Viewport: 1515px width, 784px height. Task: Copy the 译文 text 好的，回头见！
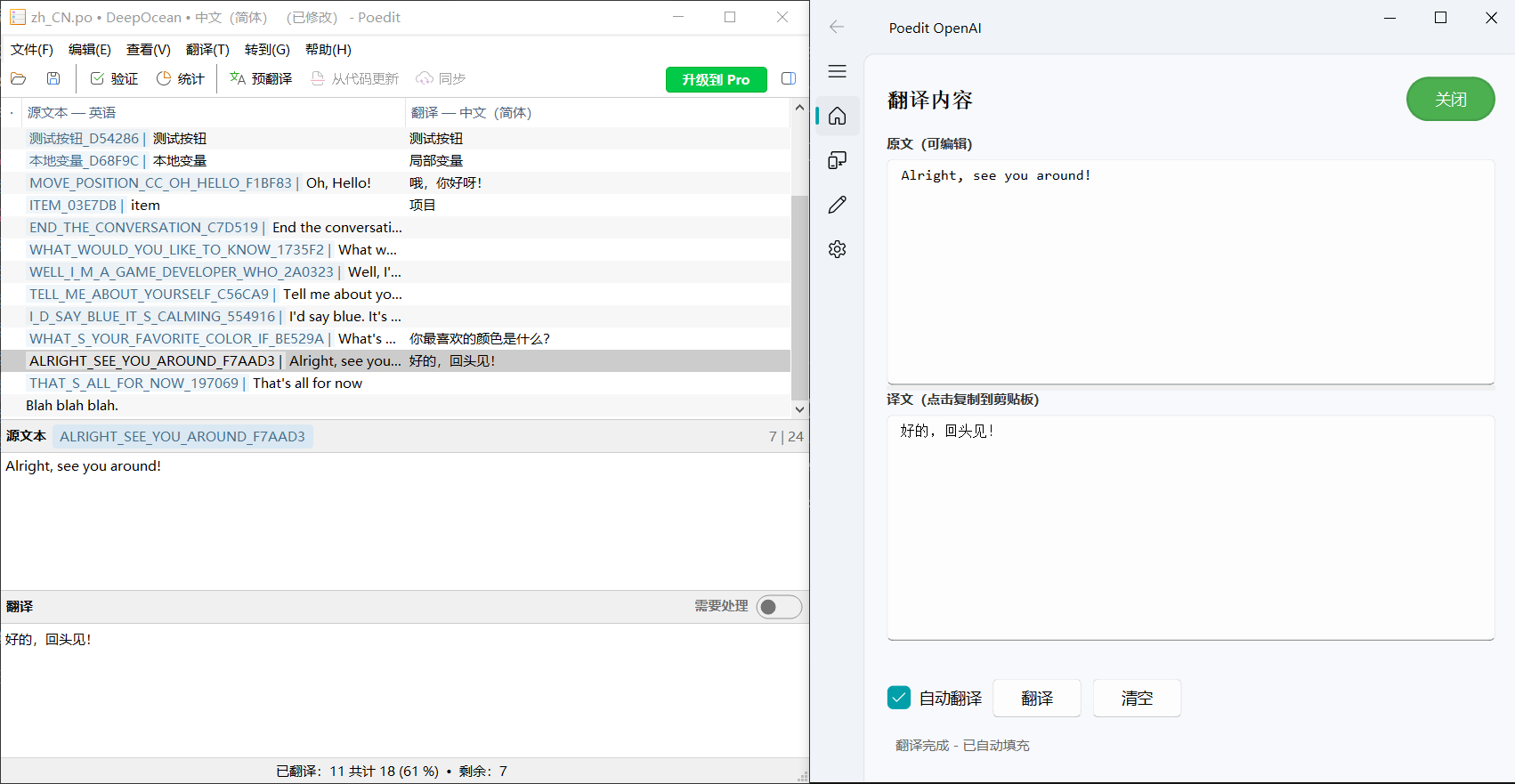[1190, 527]
